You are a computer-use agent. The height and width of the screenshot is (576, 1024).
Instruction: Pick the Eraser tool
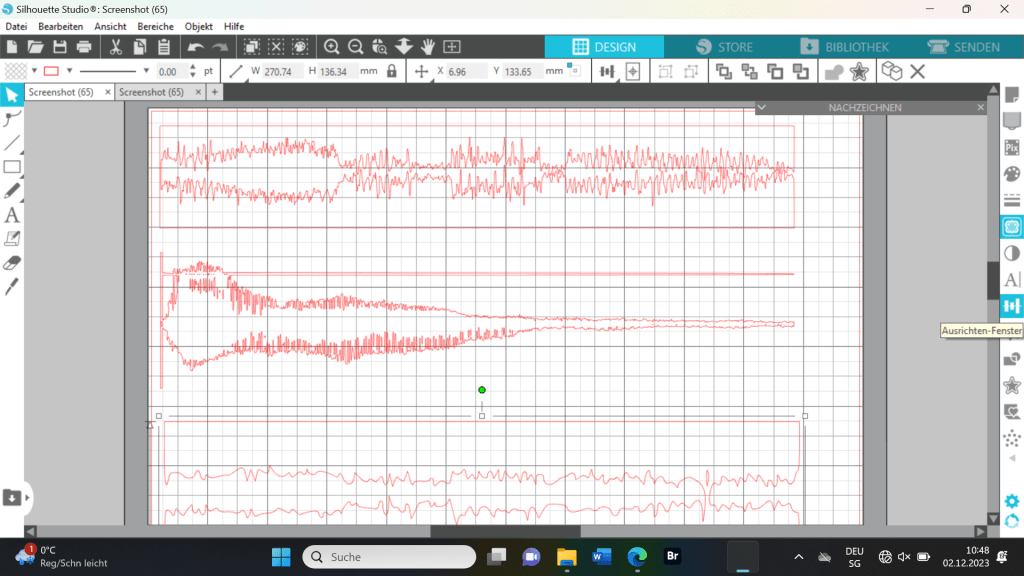(12, 263)
